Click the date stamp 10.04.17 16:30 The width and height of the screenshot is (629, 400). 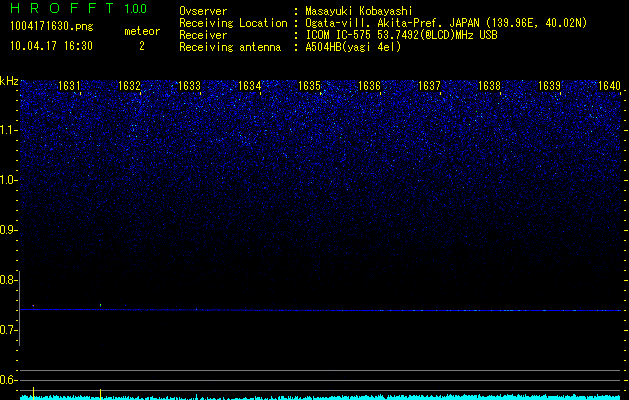click(51, 46)
